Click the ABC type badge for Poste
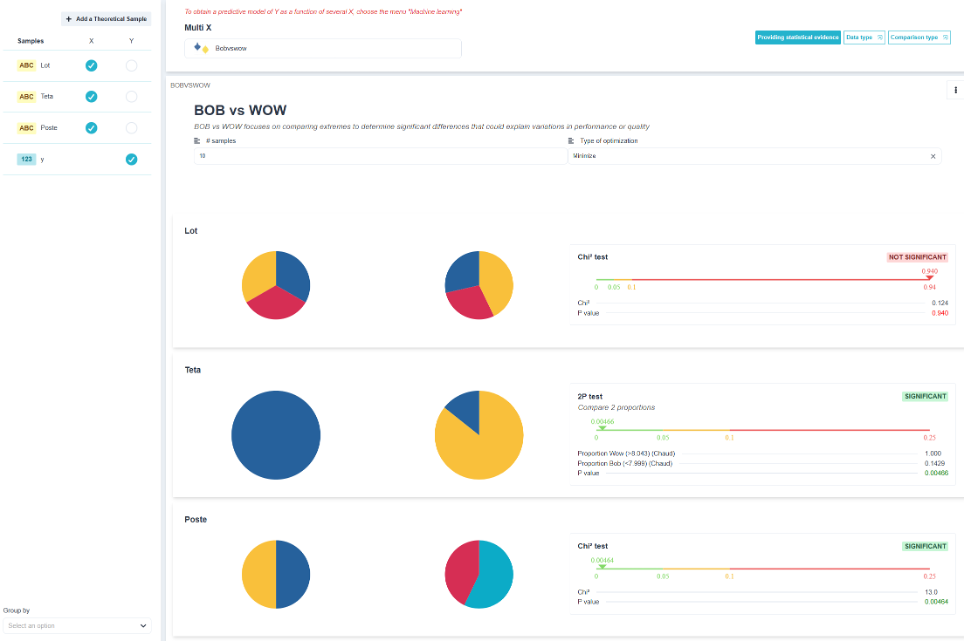The image size is (964, 642). click(x=26, y=128)
